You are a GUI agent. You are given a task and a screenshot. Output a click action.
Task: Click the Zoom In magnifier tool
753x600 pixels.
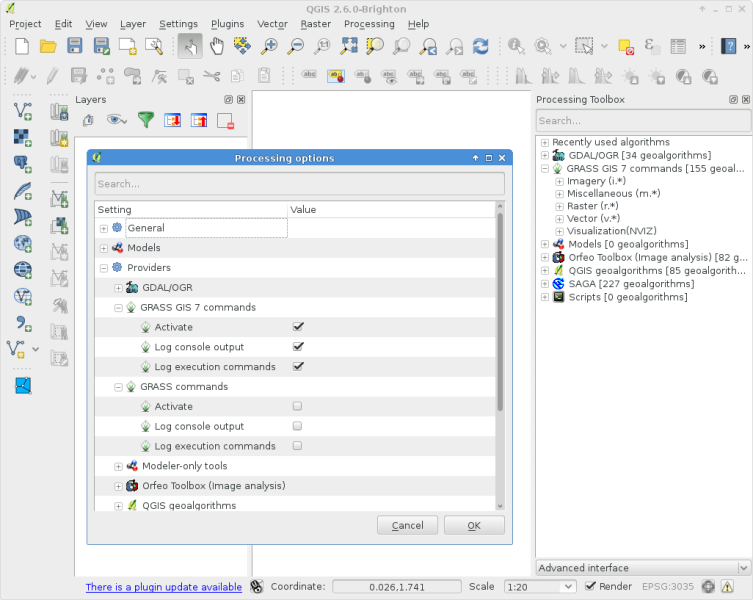pyautogui.click(x=269, y=46)
